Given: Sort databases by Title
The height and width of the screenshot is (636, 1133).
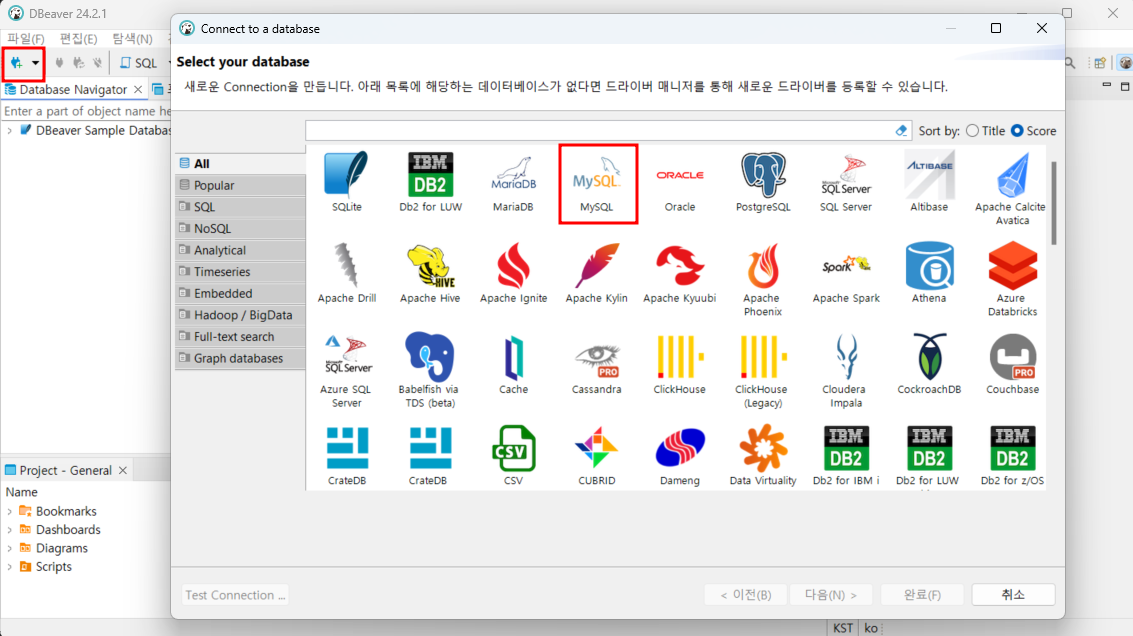Looking at the screenshot, I should [x=986, y=131].
